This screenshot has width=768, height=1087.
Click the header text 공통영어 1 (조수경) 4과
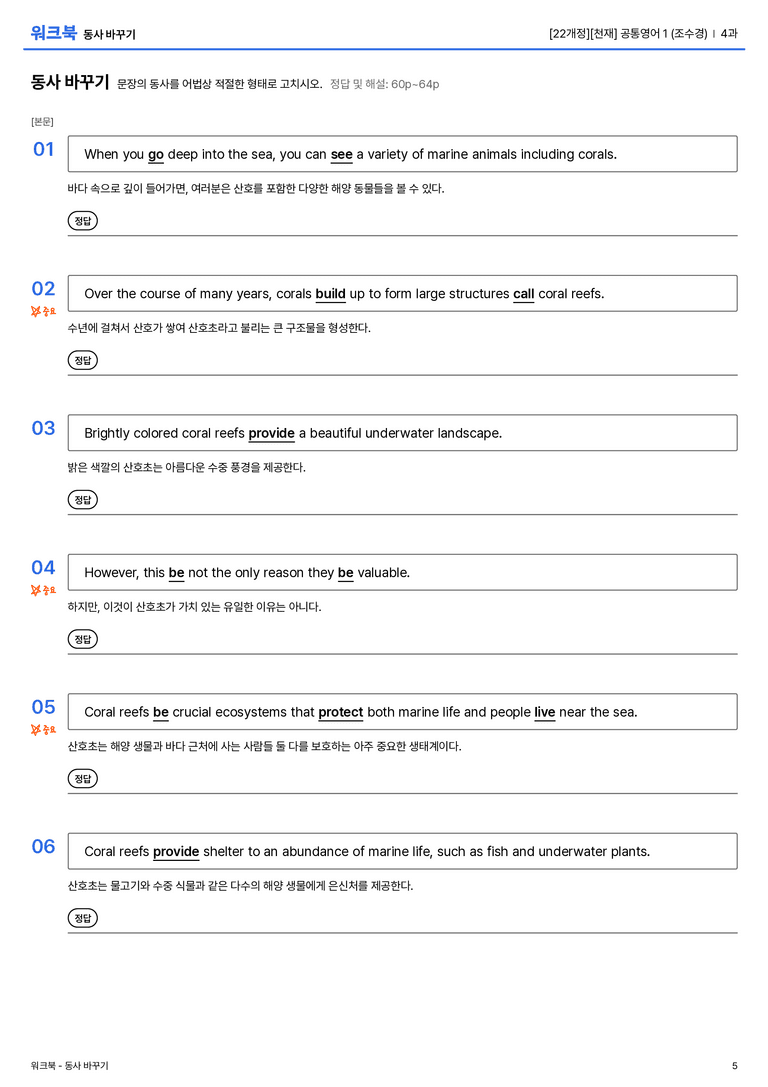pyautogui.click(x=679, y=33)
